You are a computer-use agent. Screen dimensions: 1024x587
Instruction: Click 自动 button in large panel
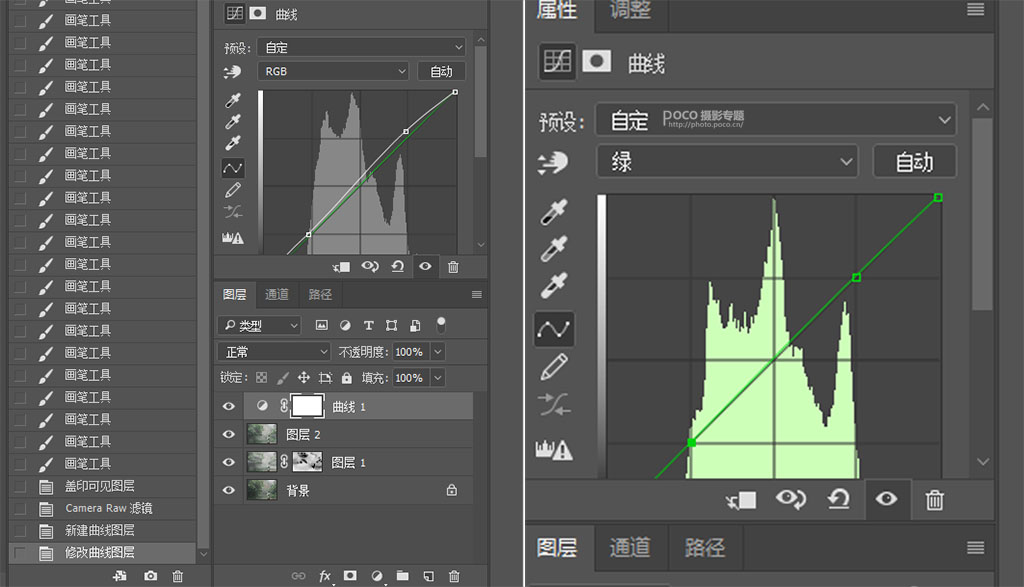point(914,161)
